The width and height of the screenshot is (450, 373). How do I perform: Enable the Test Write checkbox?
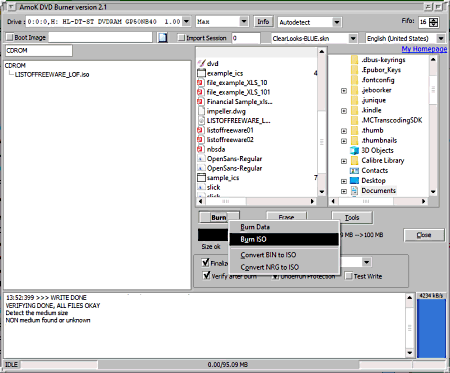click(x=349, y=276)
